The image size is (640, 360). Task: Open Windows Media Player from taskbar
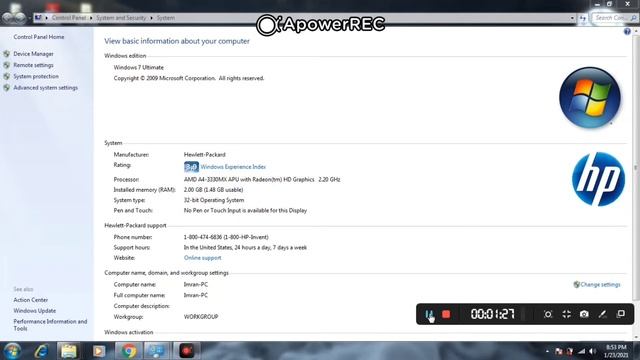pos(98,351)
